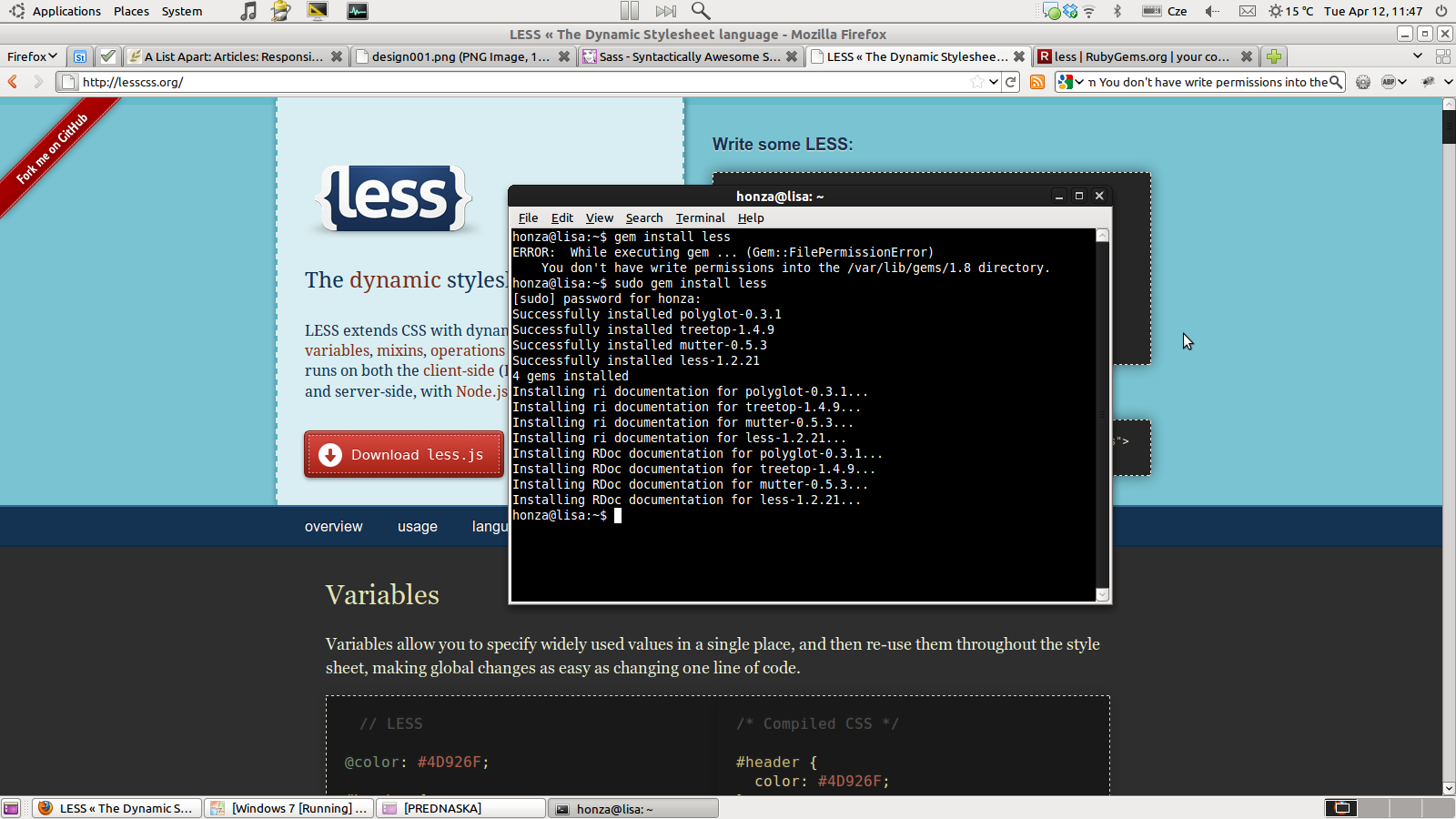
Task: Close the design001.png tab
Action: [564, 56]
